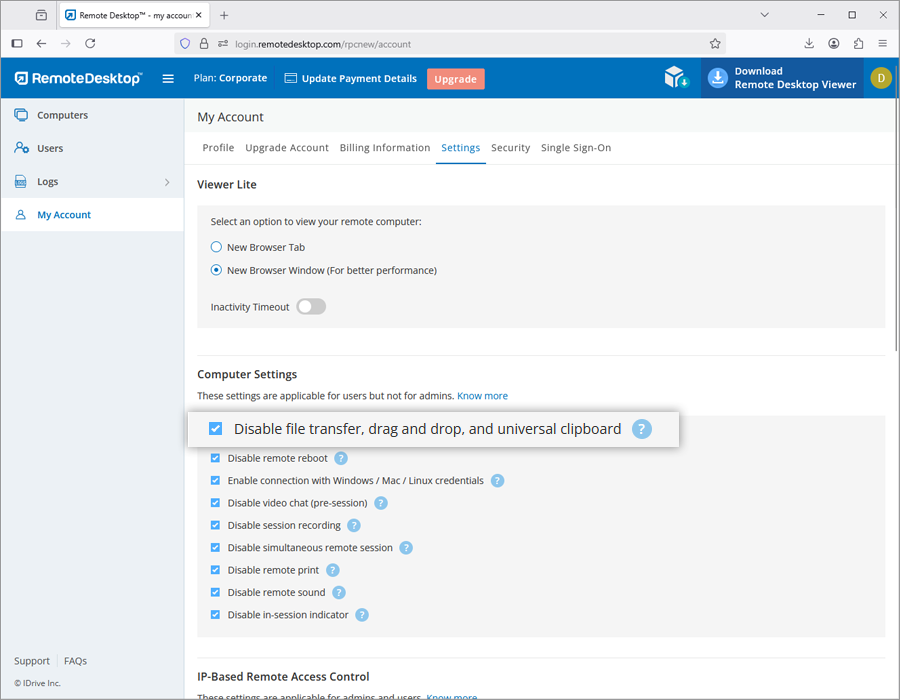This screenshot has height=700, width=900.
Task: Bookmark this page with star icon
Action: click(x=715, y=44)
